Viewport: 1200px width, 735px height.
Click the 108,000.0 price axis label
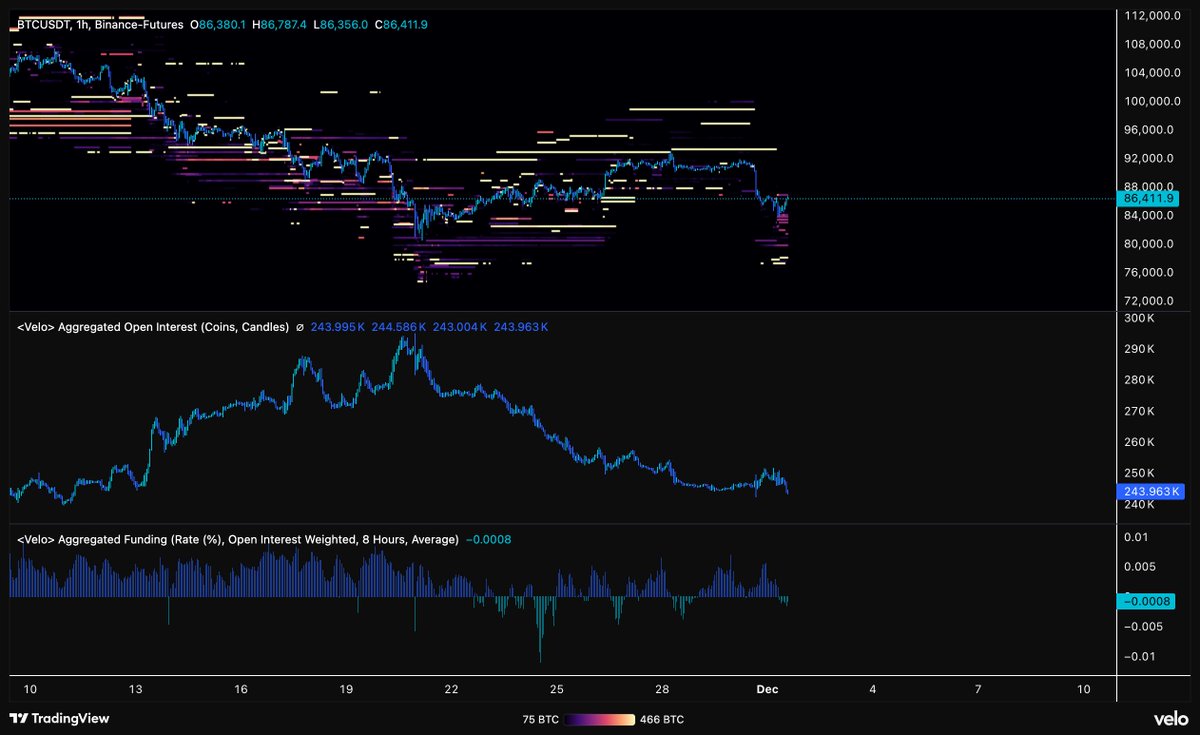click(x=1153, y=44)
